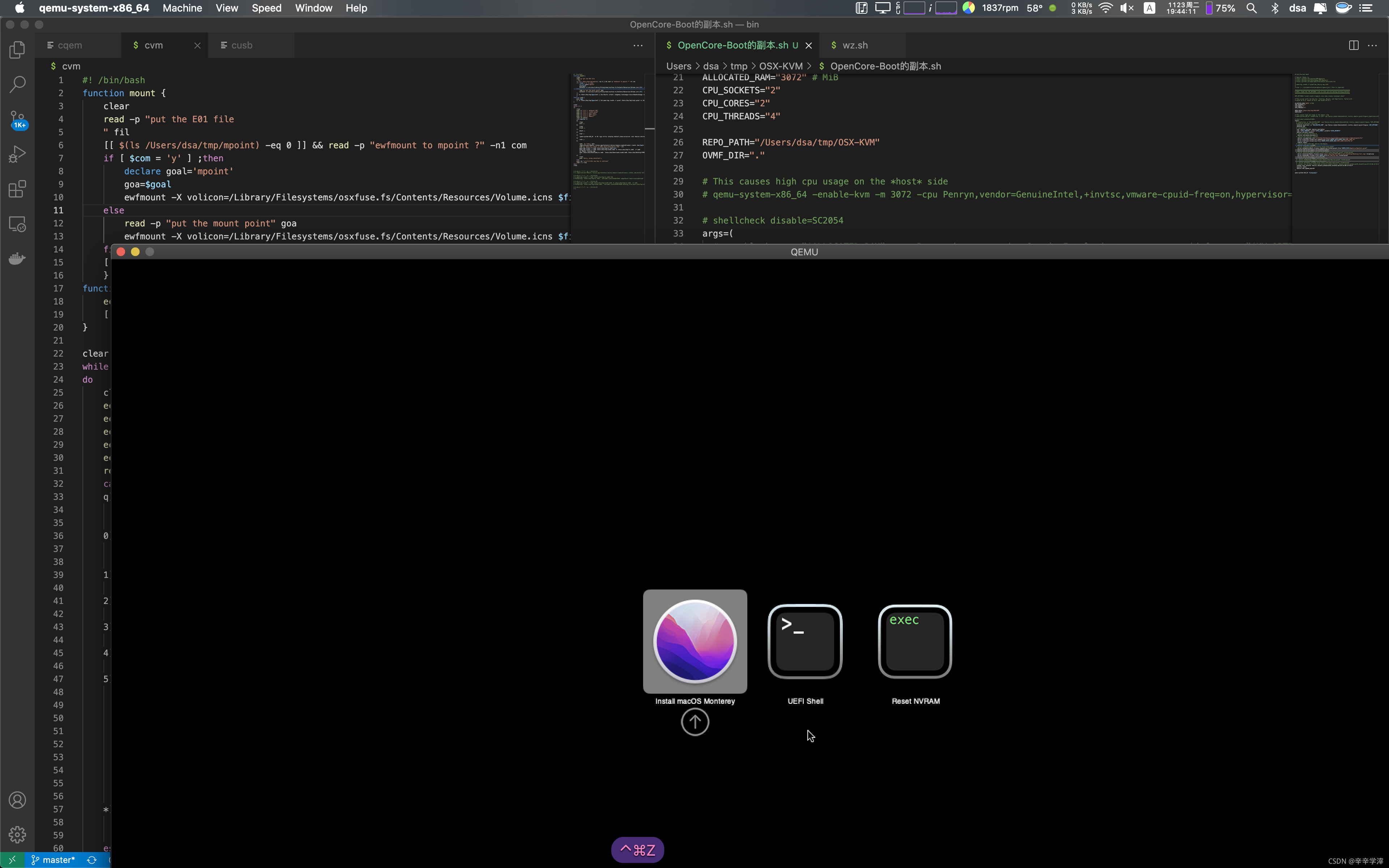Screen dimensions: 1389x868
Task: Select the UEFI Shell boot option
Action: tap(805, 641)
